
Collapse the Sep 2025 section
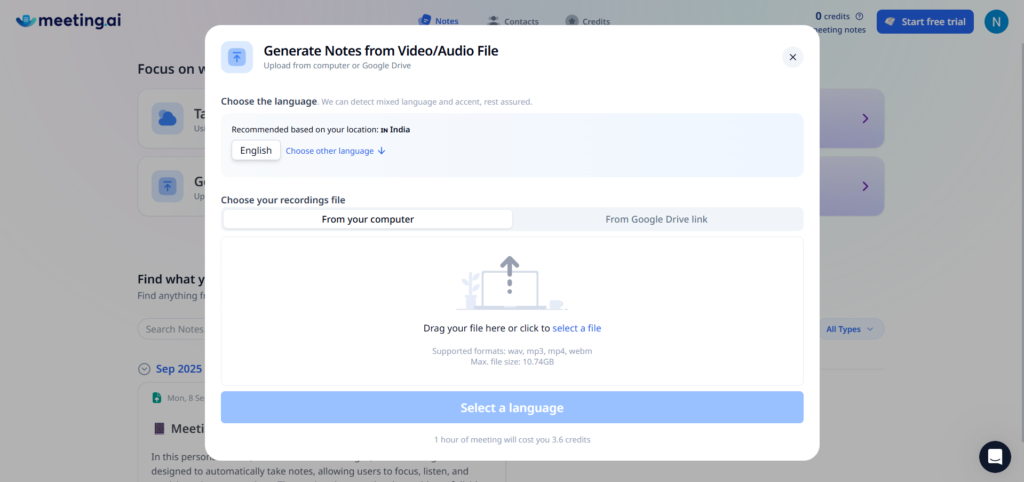[x=144, y=368]
